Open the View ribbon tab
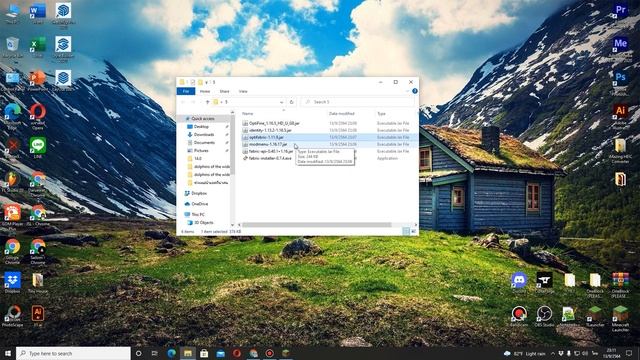Screen dimensions: 640x360 [243, 91]
